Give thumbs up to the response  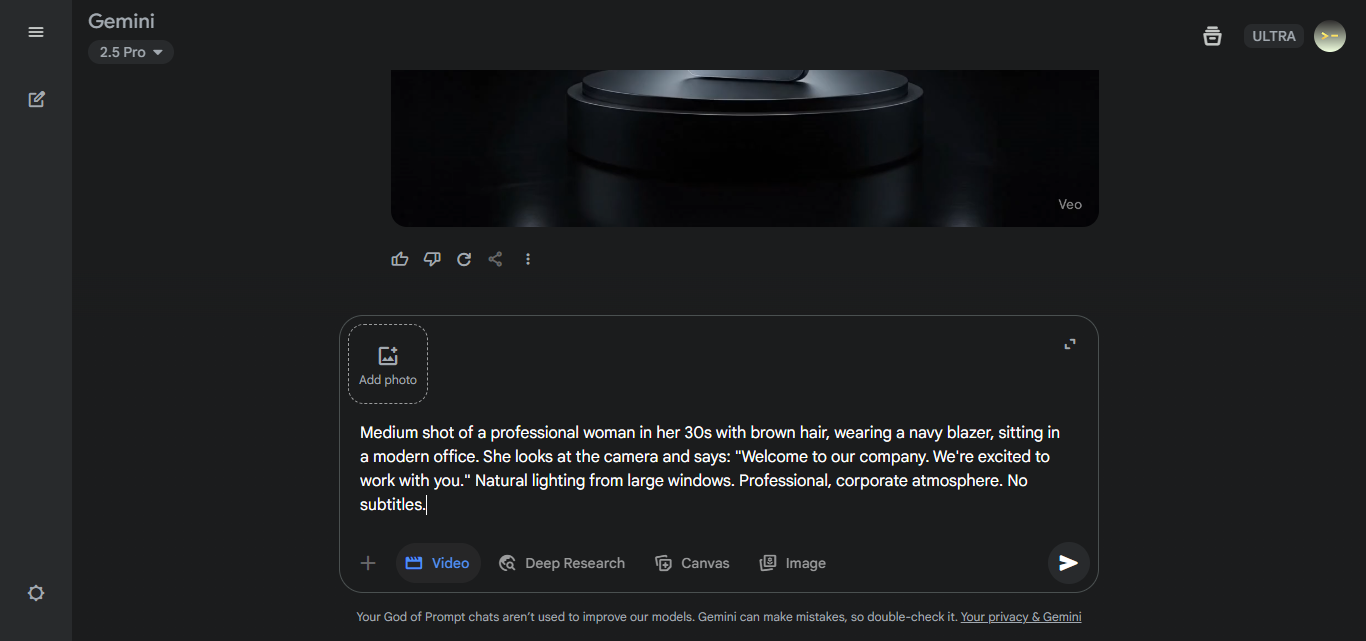point(400,259)
